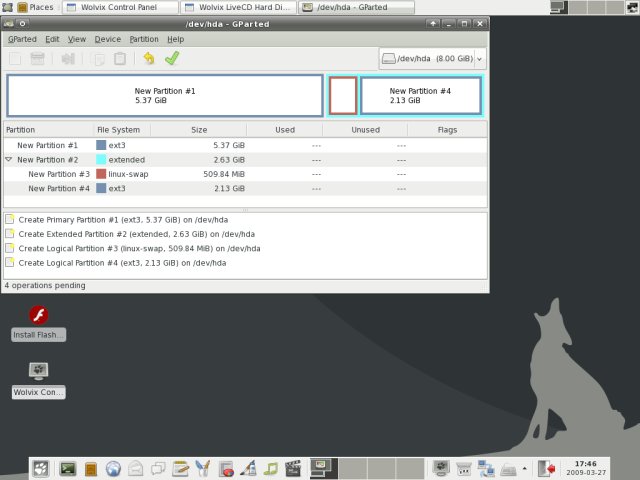Open the /dev/hda device dropdown
This screenshot has height=480, width=640.
(432, 59)
